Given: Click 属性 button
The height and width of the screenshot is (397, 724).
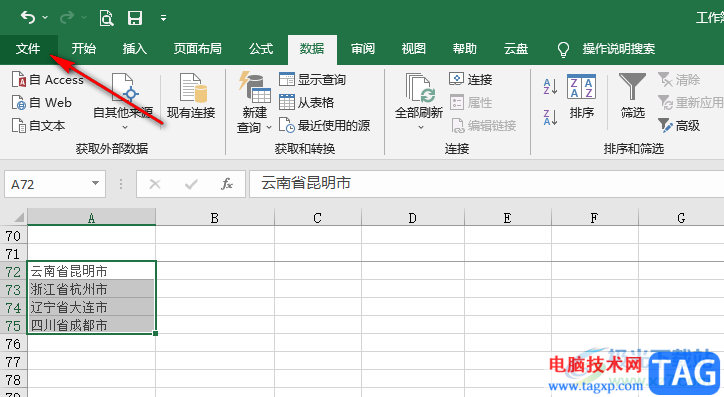Looking at the screenshot, I should tap(471, 102).
